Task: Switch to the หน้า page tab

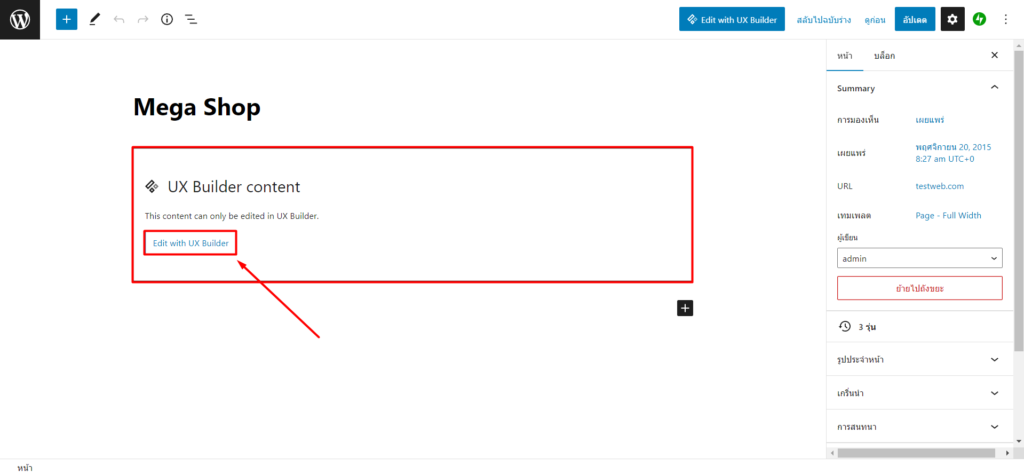Action: tap(845, 55)
